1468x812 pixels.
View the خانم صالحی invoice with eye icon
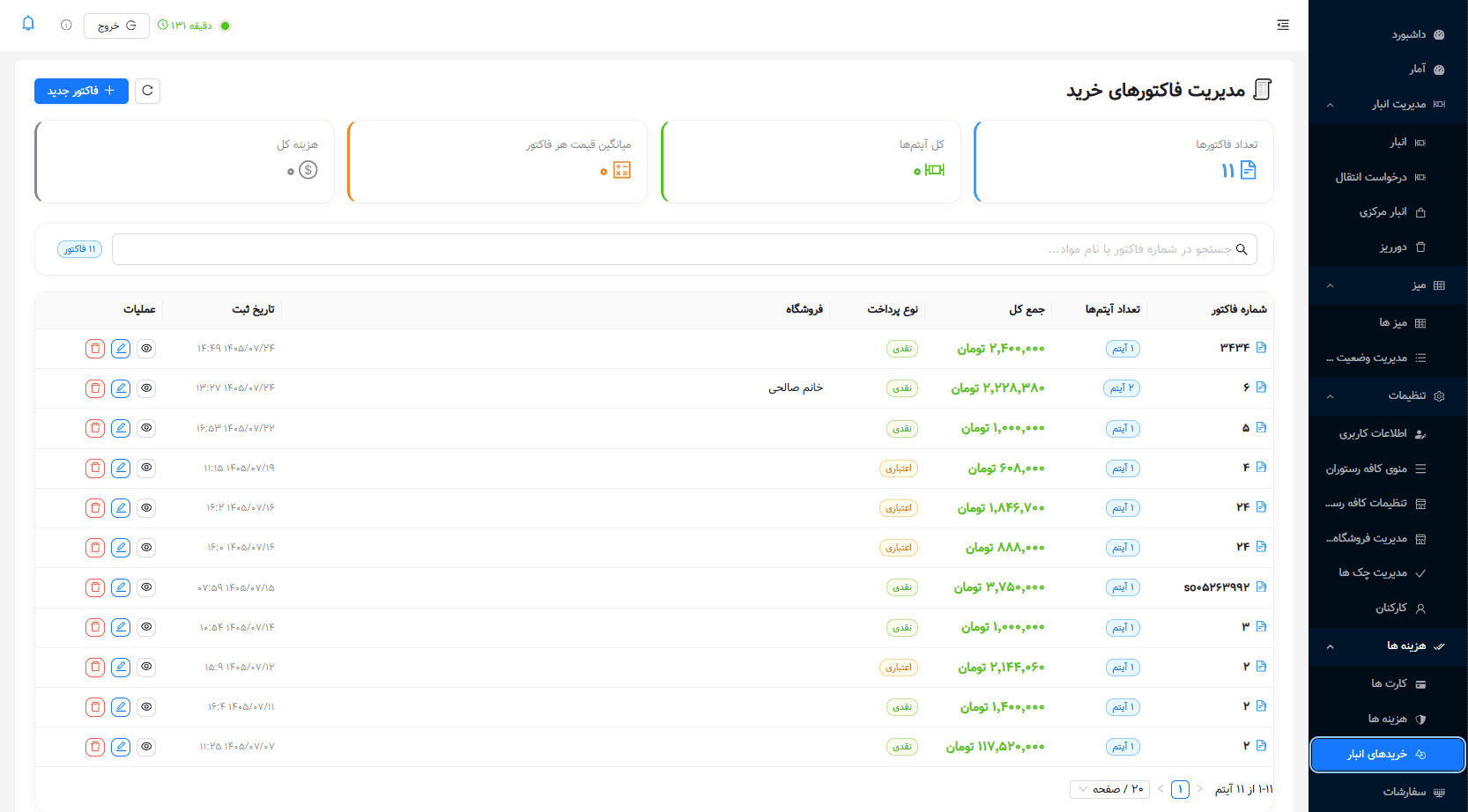[x=147, y=388]
